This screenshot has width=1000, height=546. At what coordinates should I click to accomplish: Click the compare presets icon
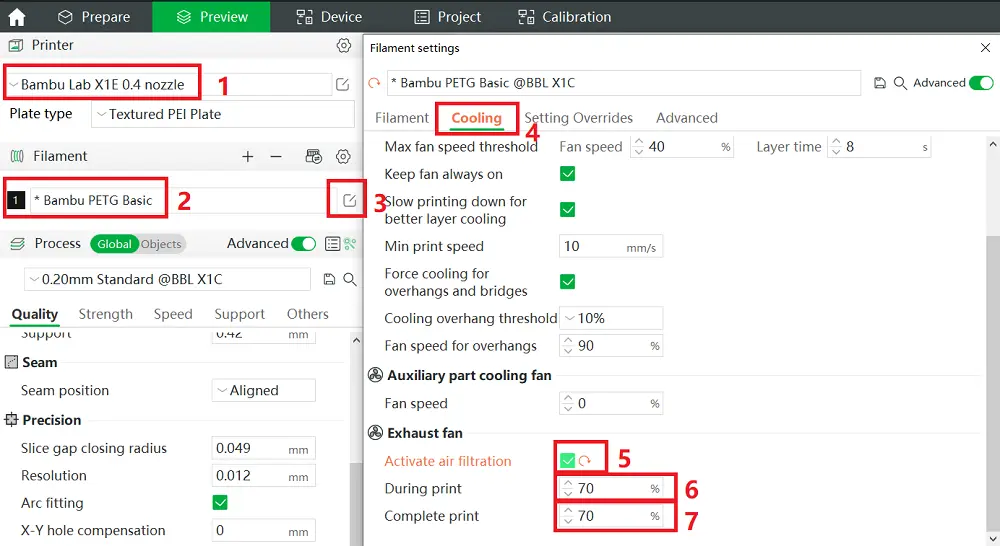coord(349,244)
